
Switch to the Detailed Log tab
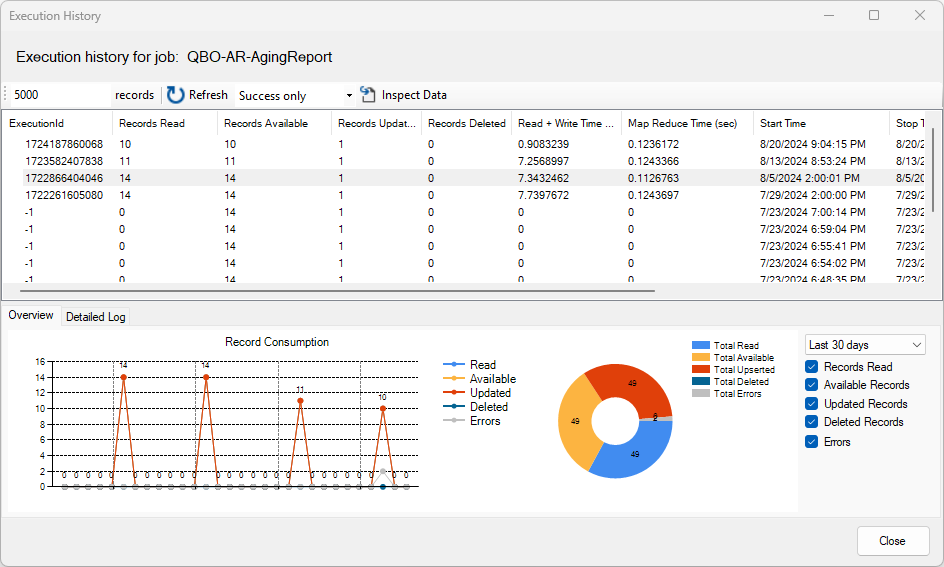pyautogui.click(x=96, y=317)
